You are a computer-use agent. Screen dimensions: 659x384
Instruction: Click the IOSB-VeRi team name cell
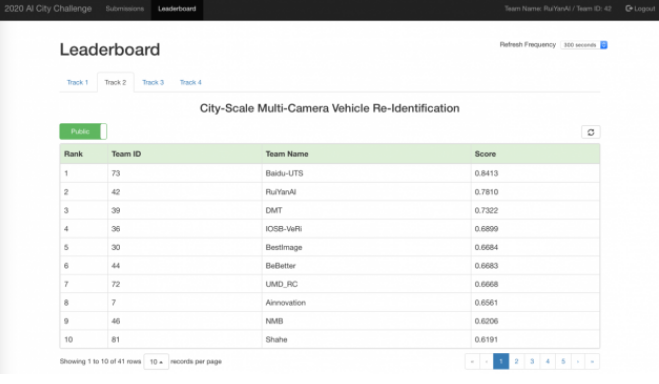[x=366, y=229]
